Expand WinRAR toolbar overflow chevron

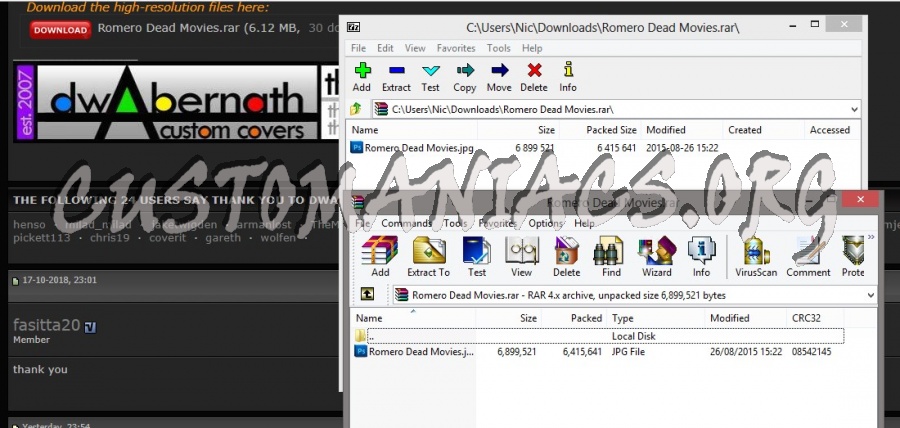coord(871,237)
